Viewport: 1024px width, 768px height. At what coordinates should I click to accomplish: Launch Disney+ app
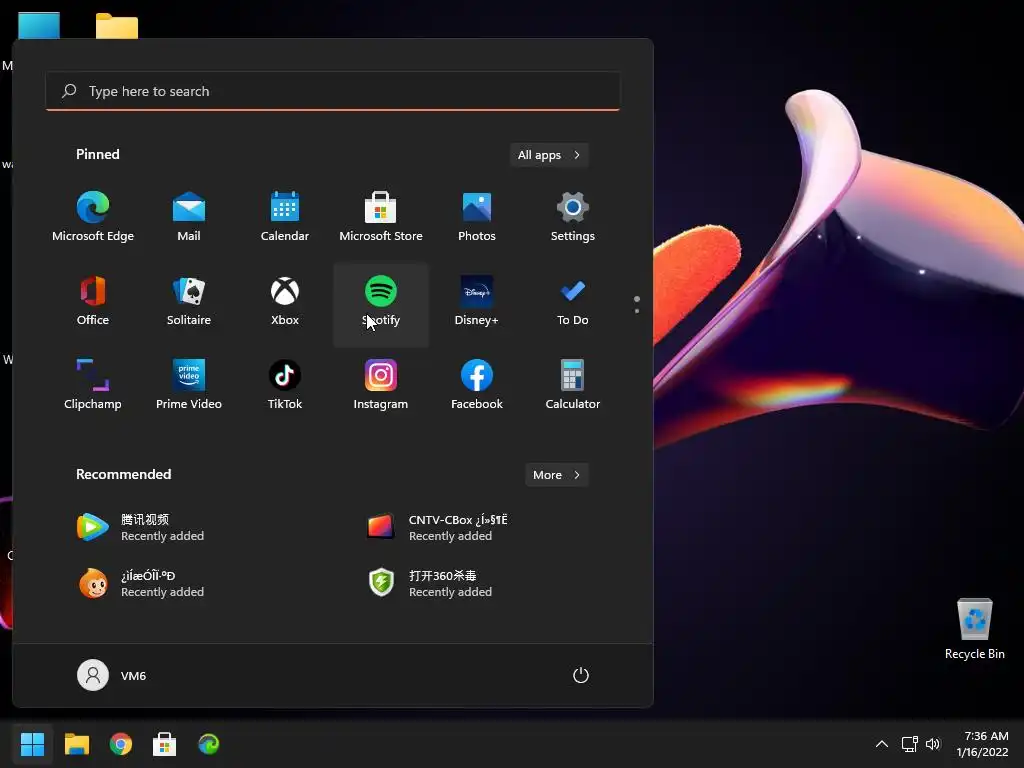click(x=477, y=302)
